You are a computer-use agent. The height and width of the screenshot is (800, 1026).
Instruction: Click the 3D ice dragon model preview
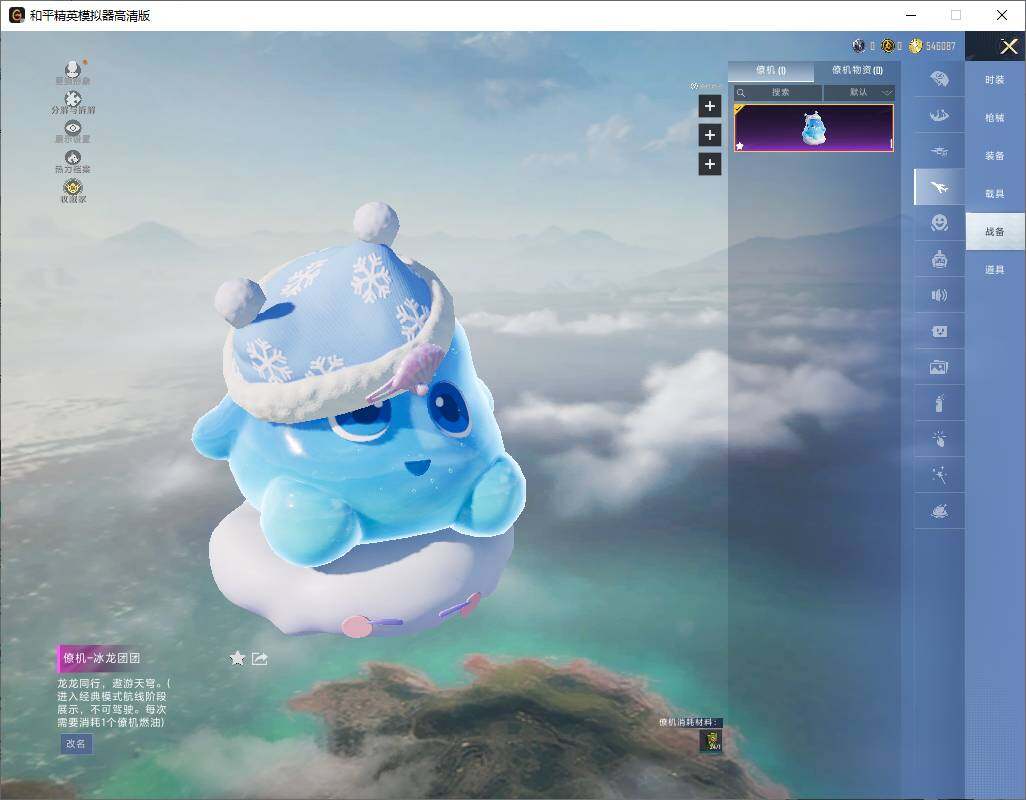click(x=360, y=419)
